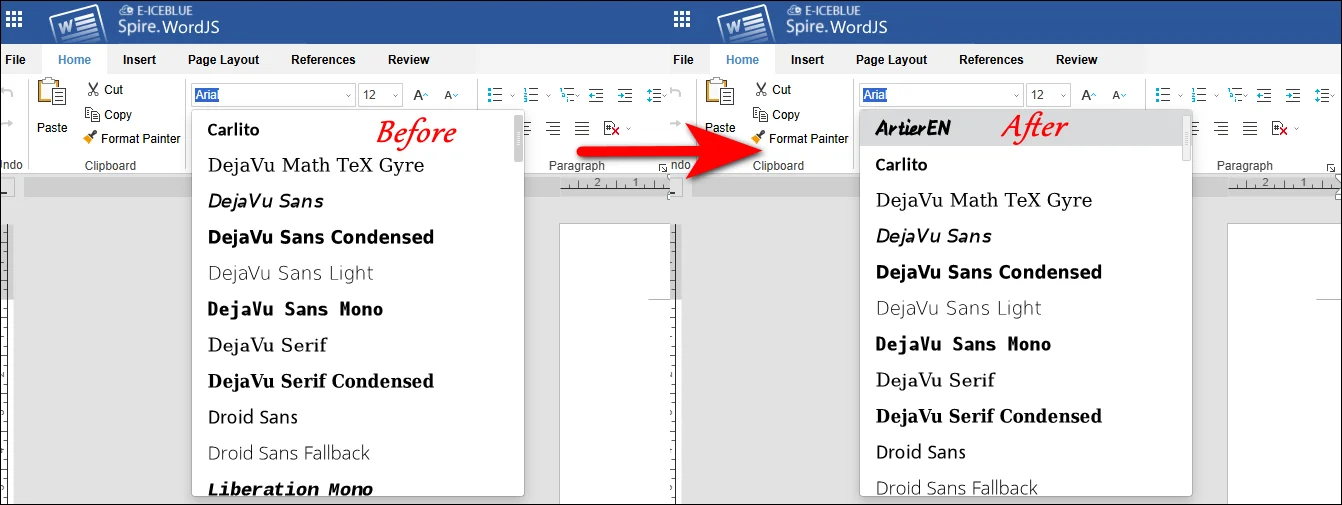Expand bullet style arrow in the Before panel
Viewport: 1342px width, 505px height.
[x=512, y=96]
